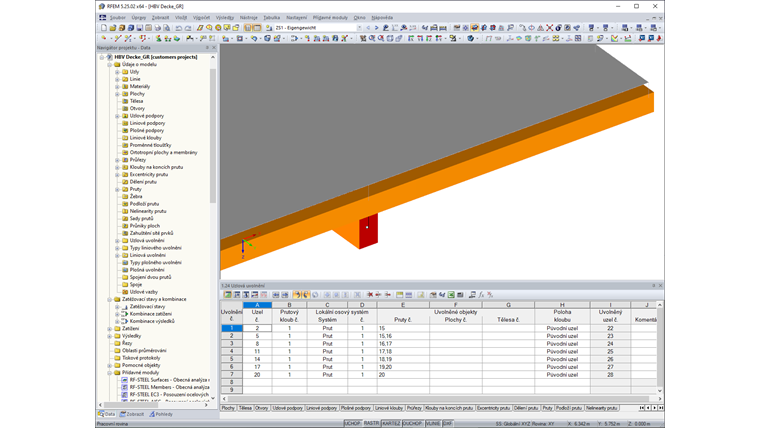Open the Přídavné moduly menu
The image size is (760, 428).
click(x=330, y=17)
